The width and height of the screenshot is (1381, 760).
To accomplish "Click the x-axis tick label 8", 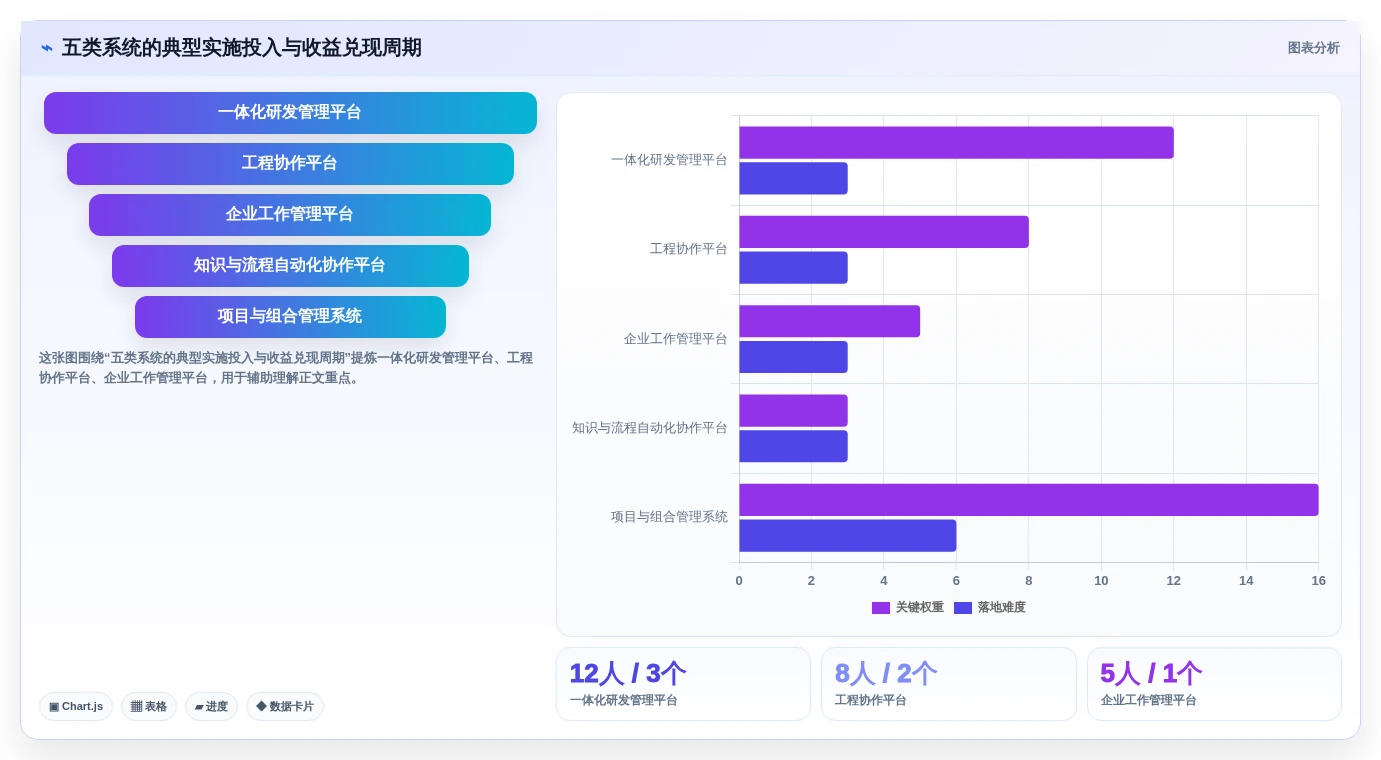I will (x=1028, y=581).
